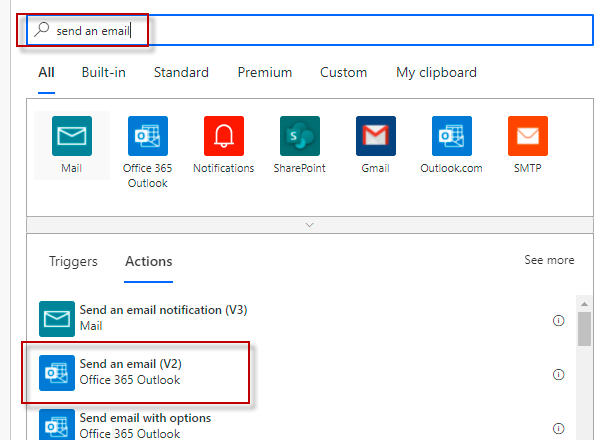The width and height of the screenshot is (603, 440).
Task: Click the search magnifier icon
Action: click(42, 30)
